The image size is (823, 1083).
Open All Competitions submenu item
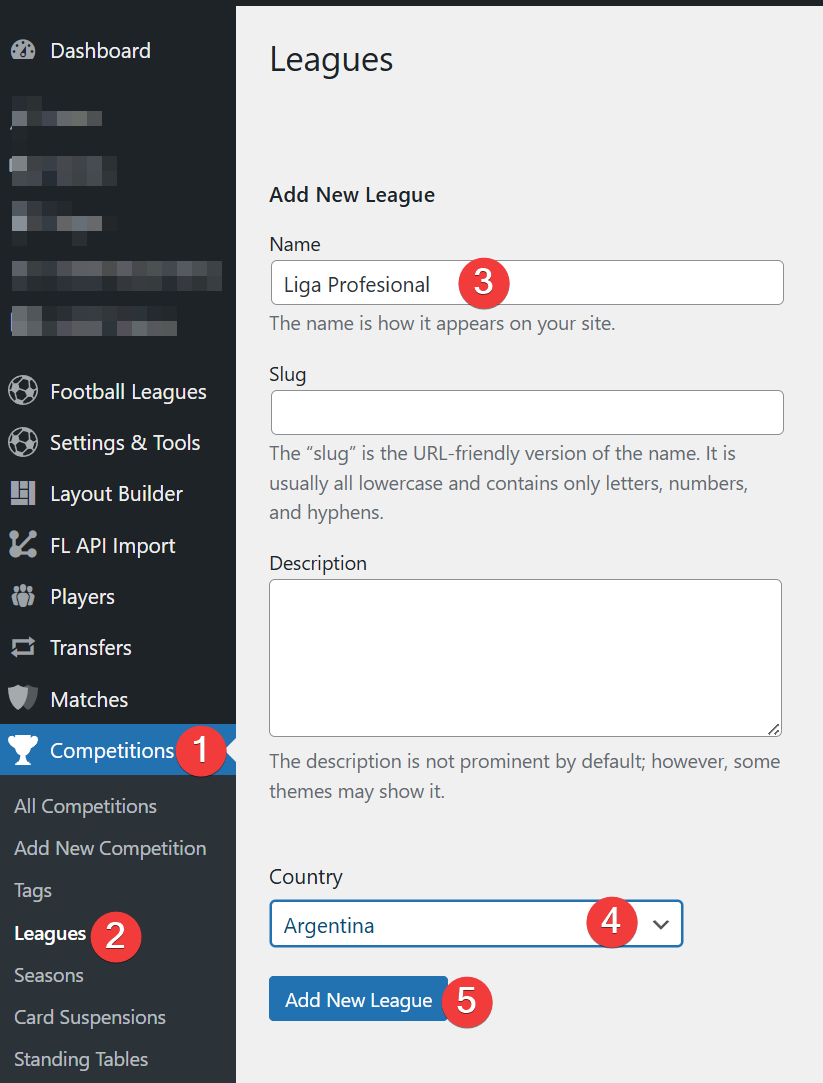click(86, 806)
